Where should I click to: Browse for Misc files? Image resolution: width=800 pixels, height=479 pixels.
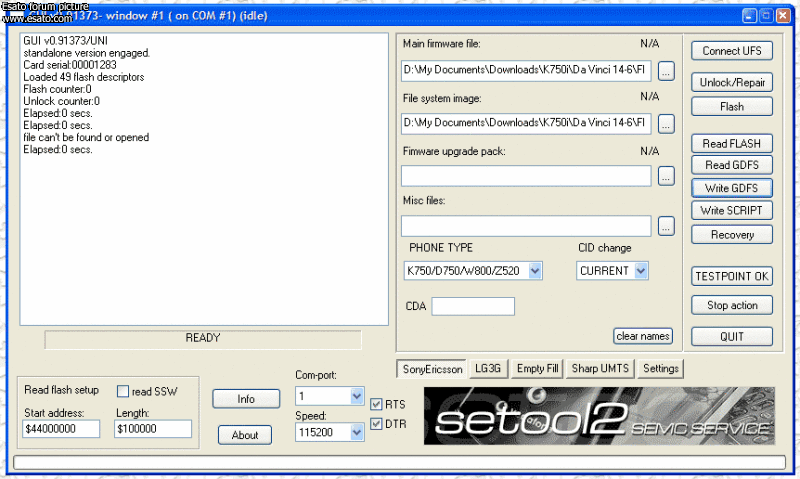(x=666, y=226)
